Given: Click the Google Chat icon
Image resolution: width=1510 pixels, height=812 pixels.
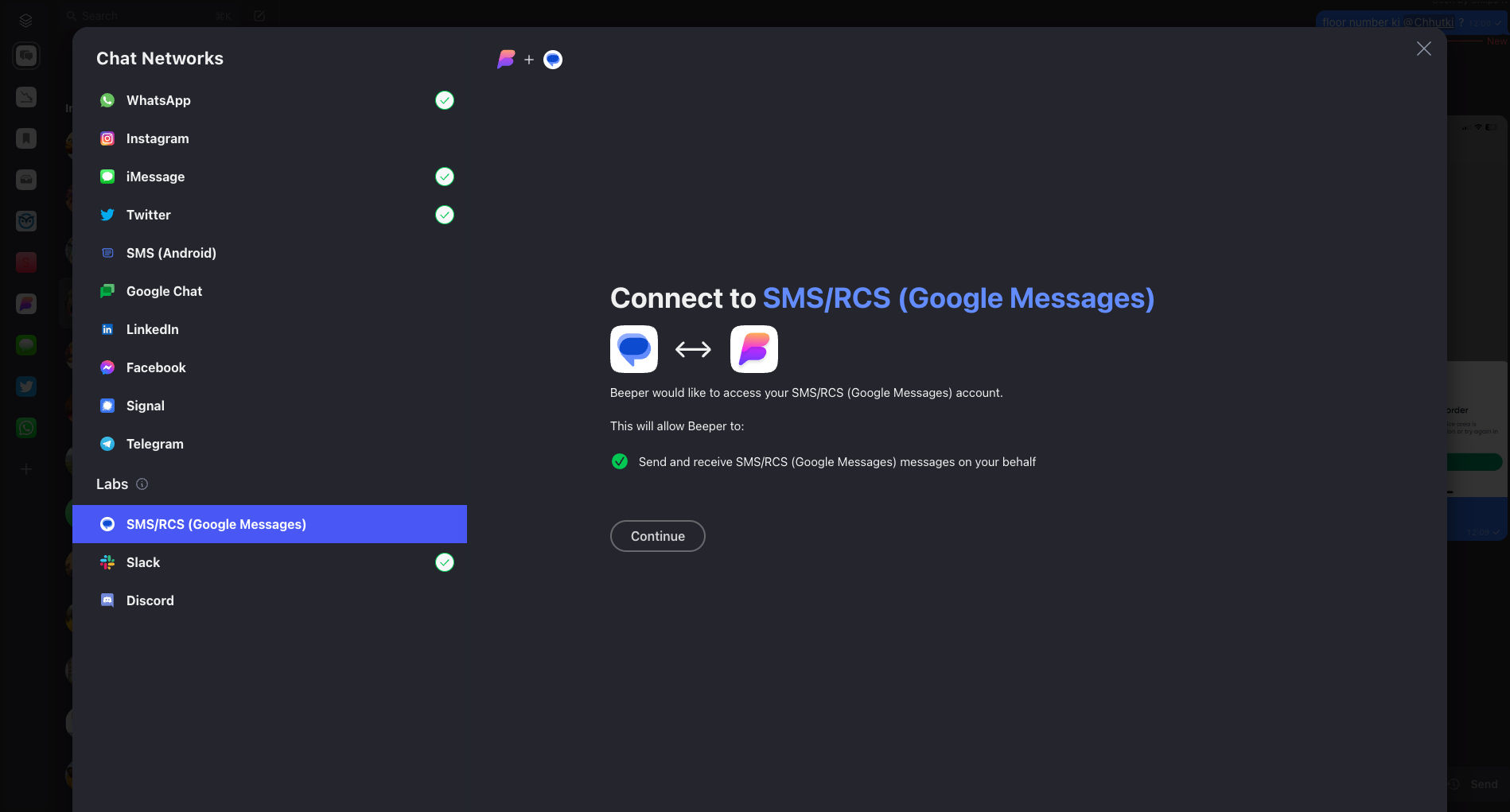Looking at the screenshot, I should click(107, 291).
